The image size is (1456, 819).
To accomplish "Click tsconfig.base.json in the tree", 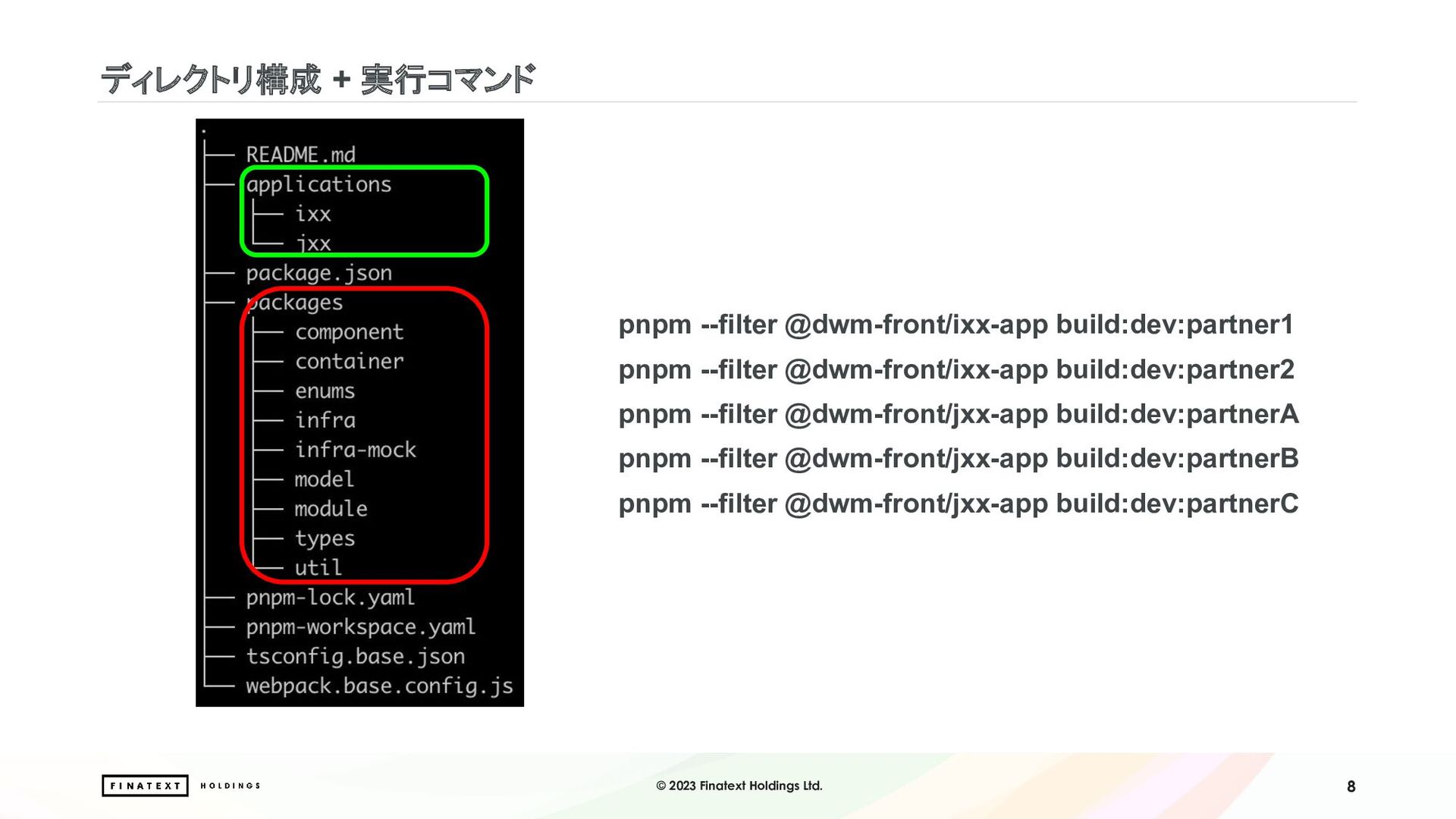I will (x=356, y=657).
